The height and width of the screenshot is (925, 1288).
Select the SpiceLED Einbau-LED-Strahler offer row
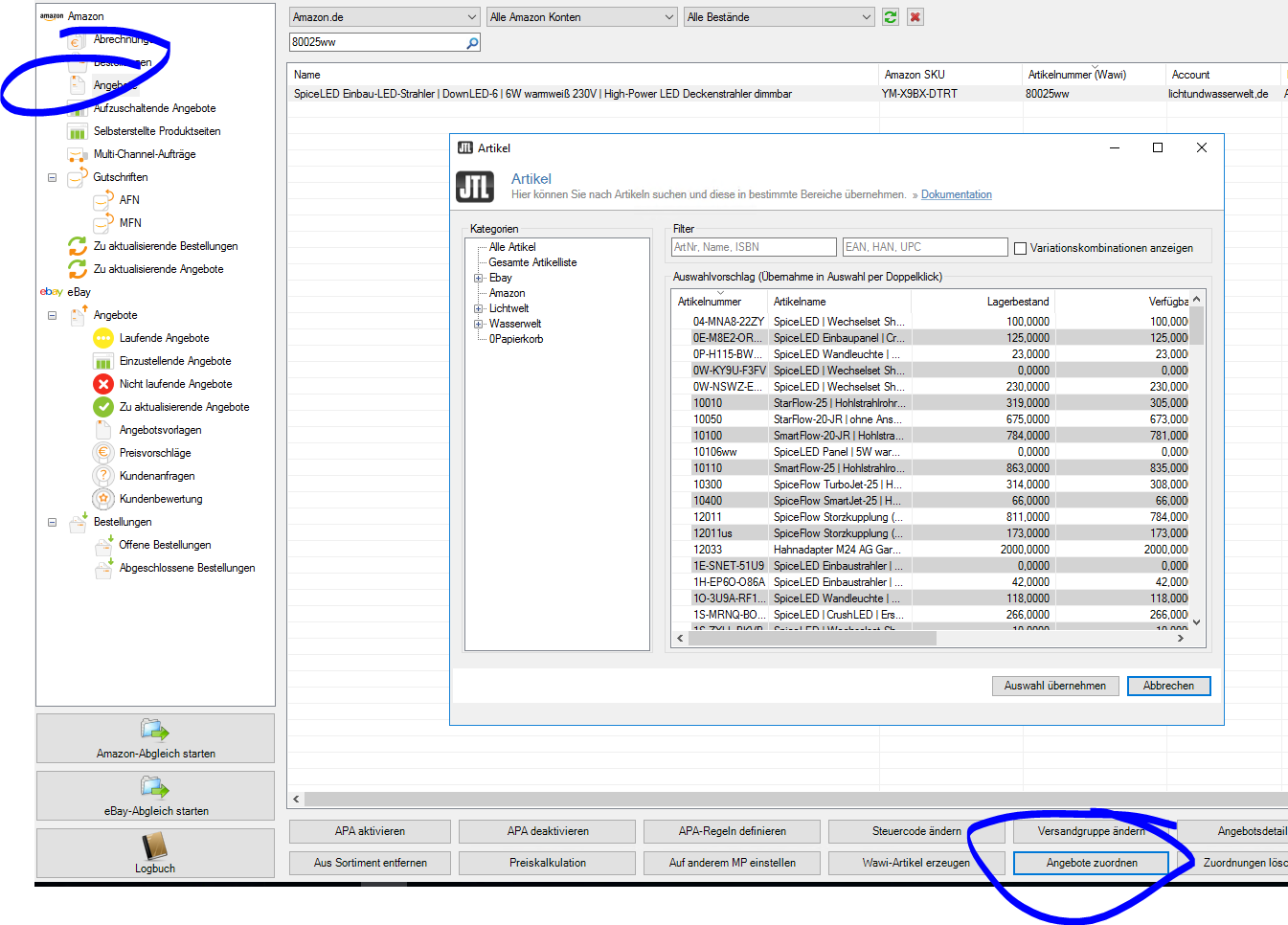[x=785, y=94]
